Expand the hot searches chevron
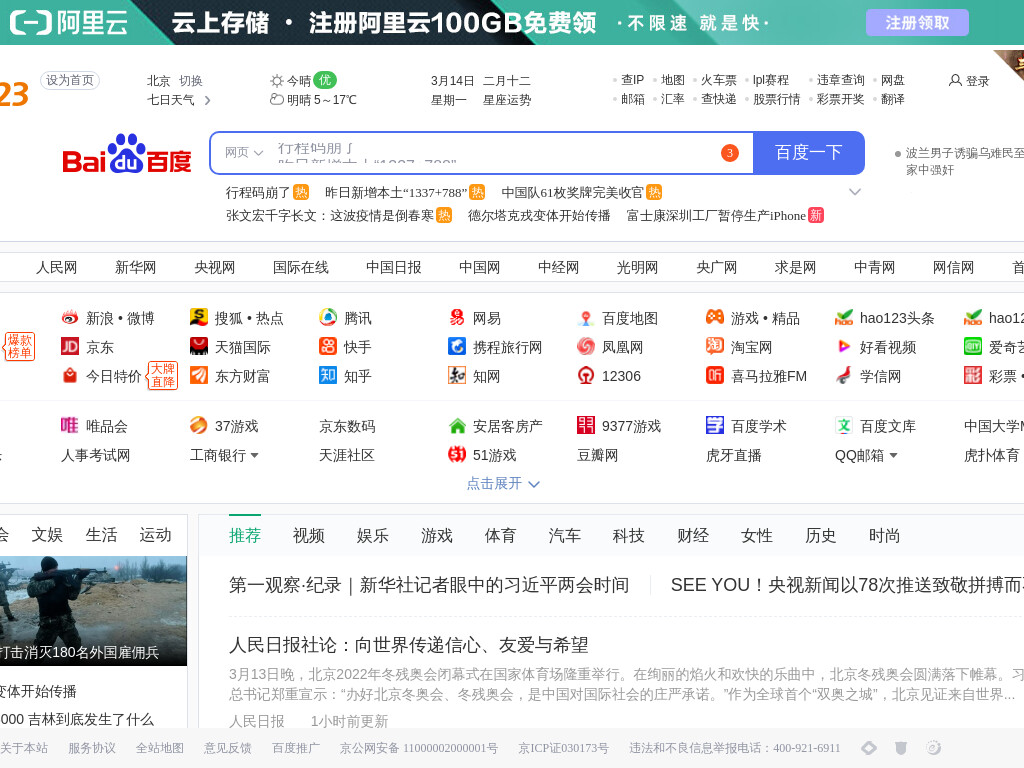The height and width of the screenshot is (768, 1024). pyautogui.click(x=855, y=192)
